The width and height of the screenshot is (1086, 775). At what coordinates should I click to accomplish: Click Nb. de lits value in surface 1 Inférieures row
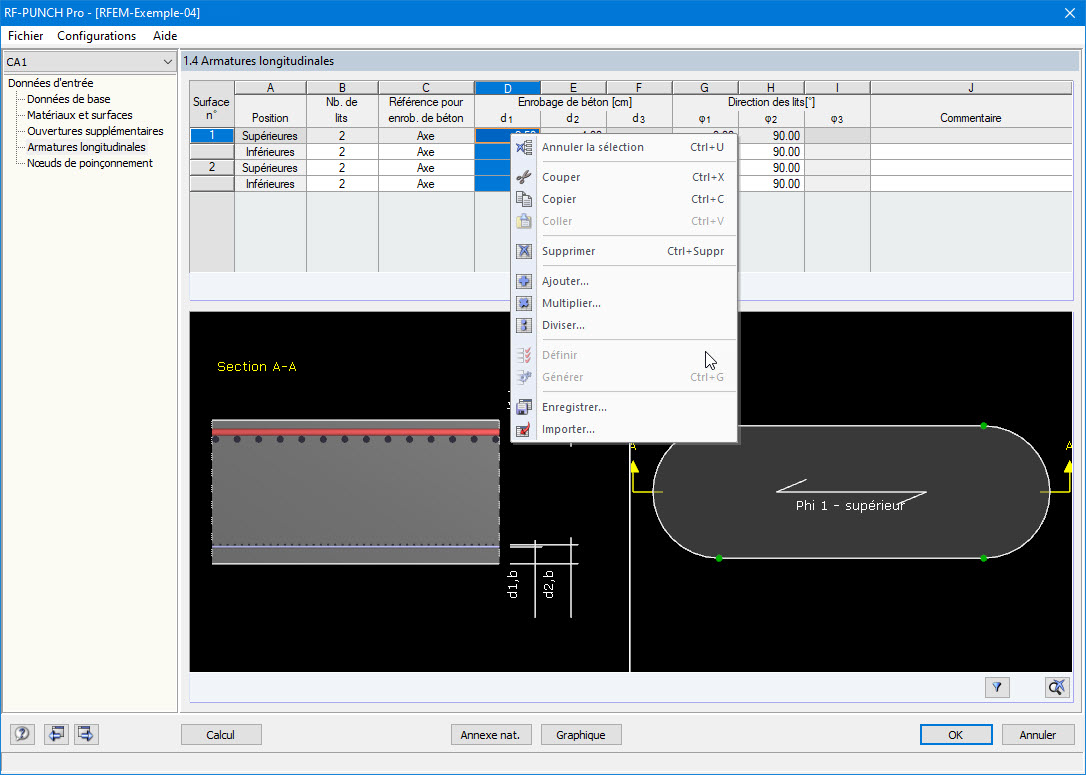[x=342, y=152]
